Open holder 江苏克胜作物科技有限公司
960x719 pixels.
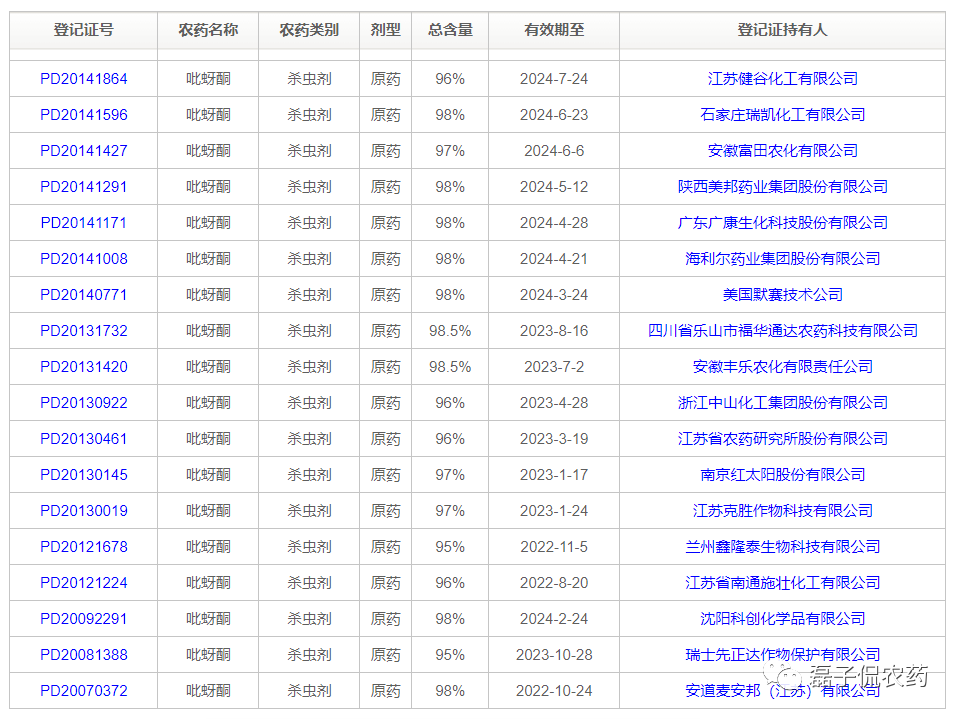(782, 511)
